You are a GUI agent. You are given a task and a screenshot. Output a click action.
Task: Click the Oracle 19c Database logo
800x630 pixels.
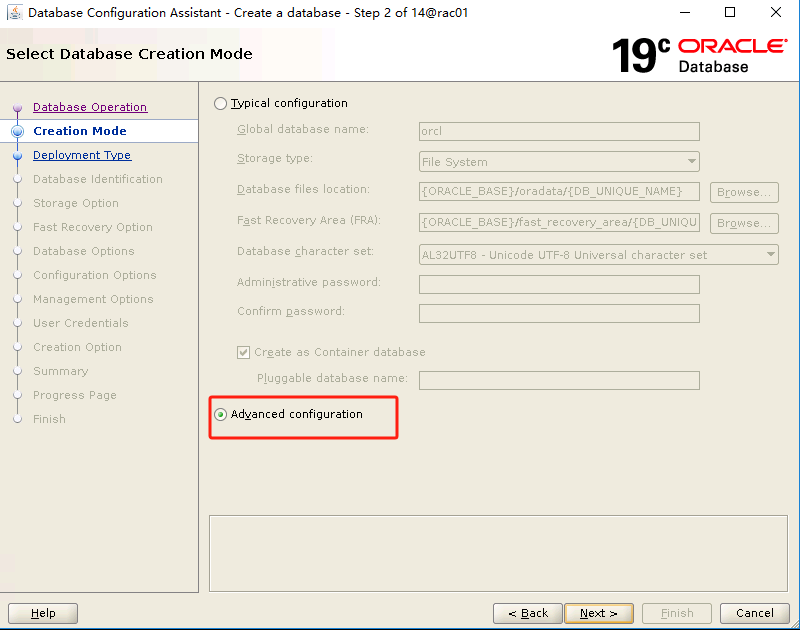699,56
